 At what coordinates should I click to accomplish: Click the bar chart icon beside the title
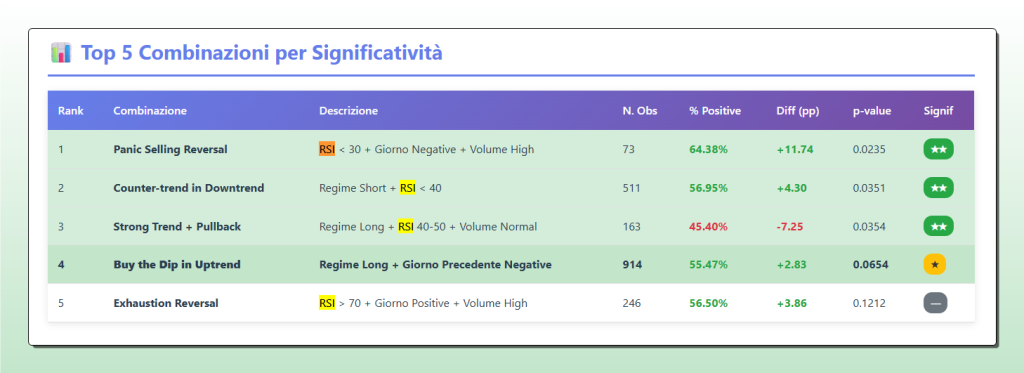coord(60,52)
